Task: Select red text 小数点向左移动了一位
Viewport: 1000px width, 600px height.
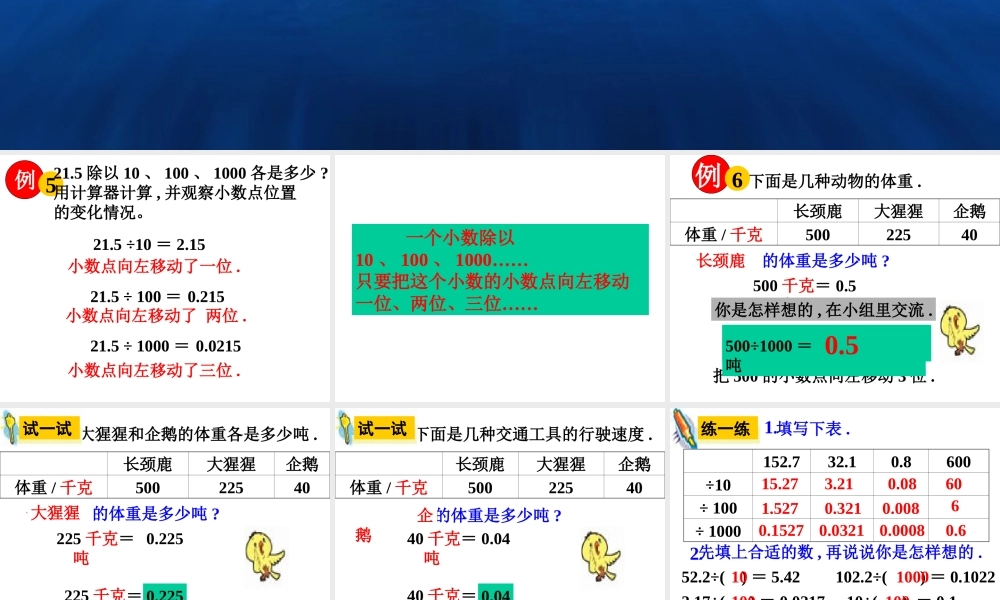Action: click(x=154, y=266)
